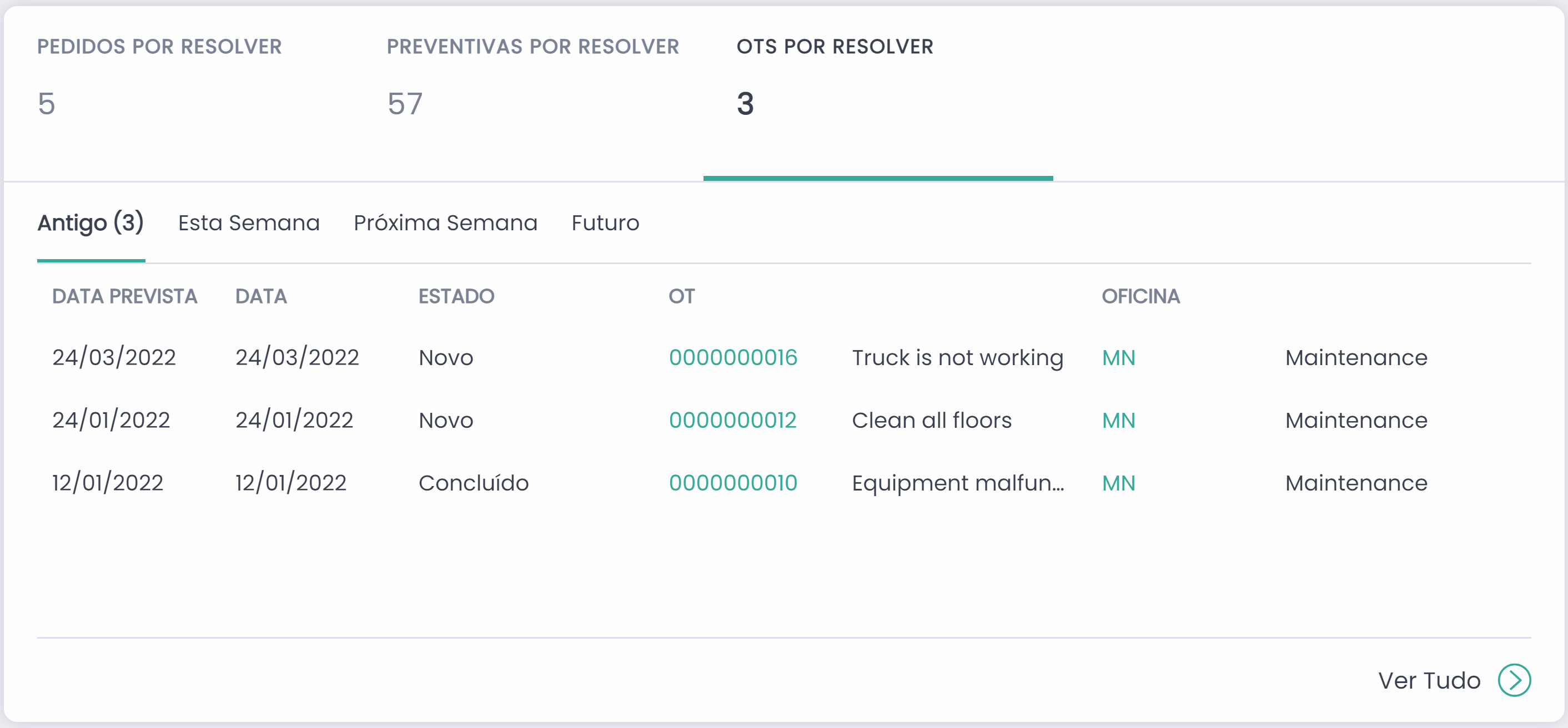Screen dimensions: 1568x728
Task: Click MN link in Clean all floors row
Action: click(x=1118, y=419)
